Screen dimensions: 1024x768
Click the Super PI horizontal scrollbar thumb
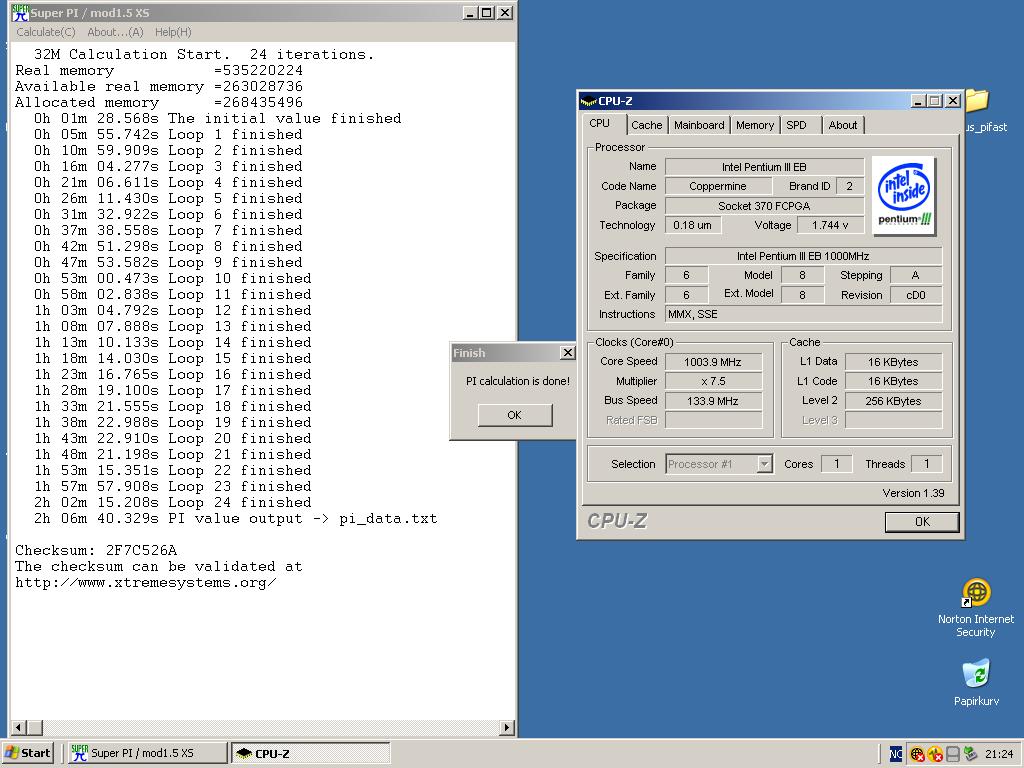pyautogui.click(x=35, y=728)
